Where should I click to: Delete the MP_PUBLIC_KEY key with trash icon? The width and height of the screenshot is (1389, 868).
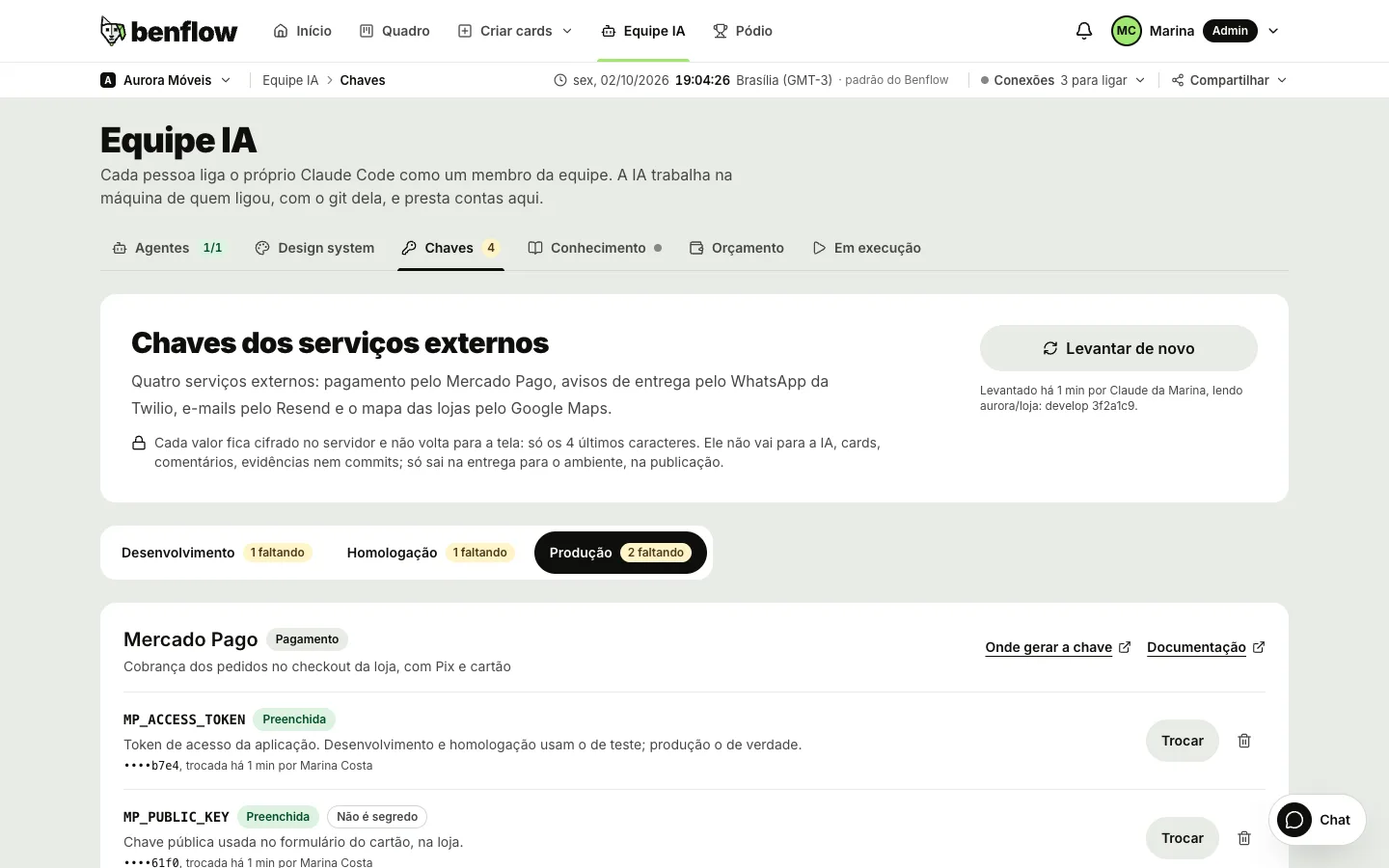pos(1244,838)
